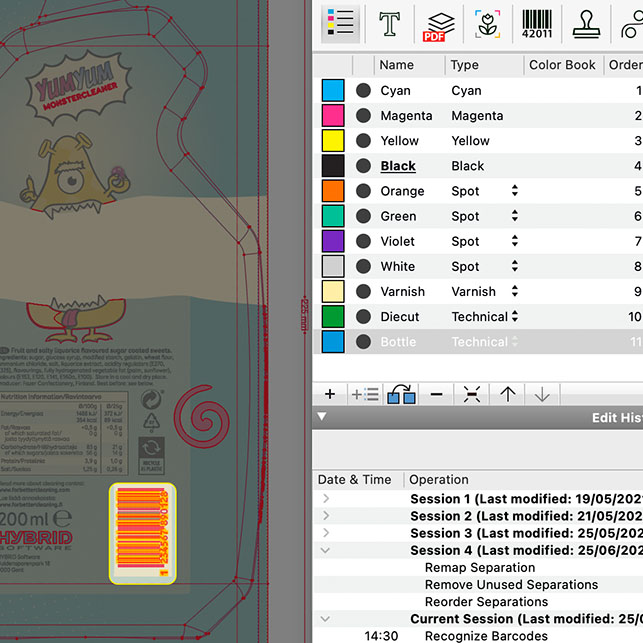Screen dimensions: 643x643
Task: Open type dropdown for Diecut separation
Action: pos(515,316)
